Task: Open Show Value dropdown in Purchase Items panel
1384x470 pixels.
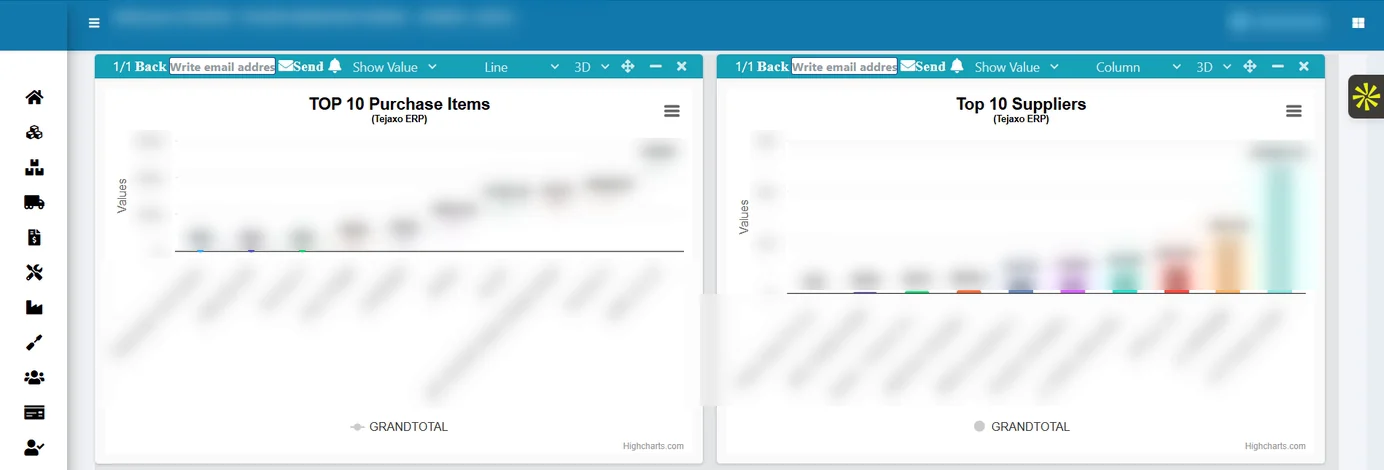Action: [394, 67]
